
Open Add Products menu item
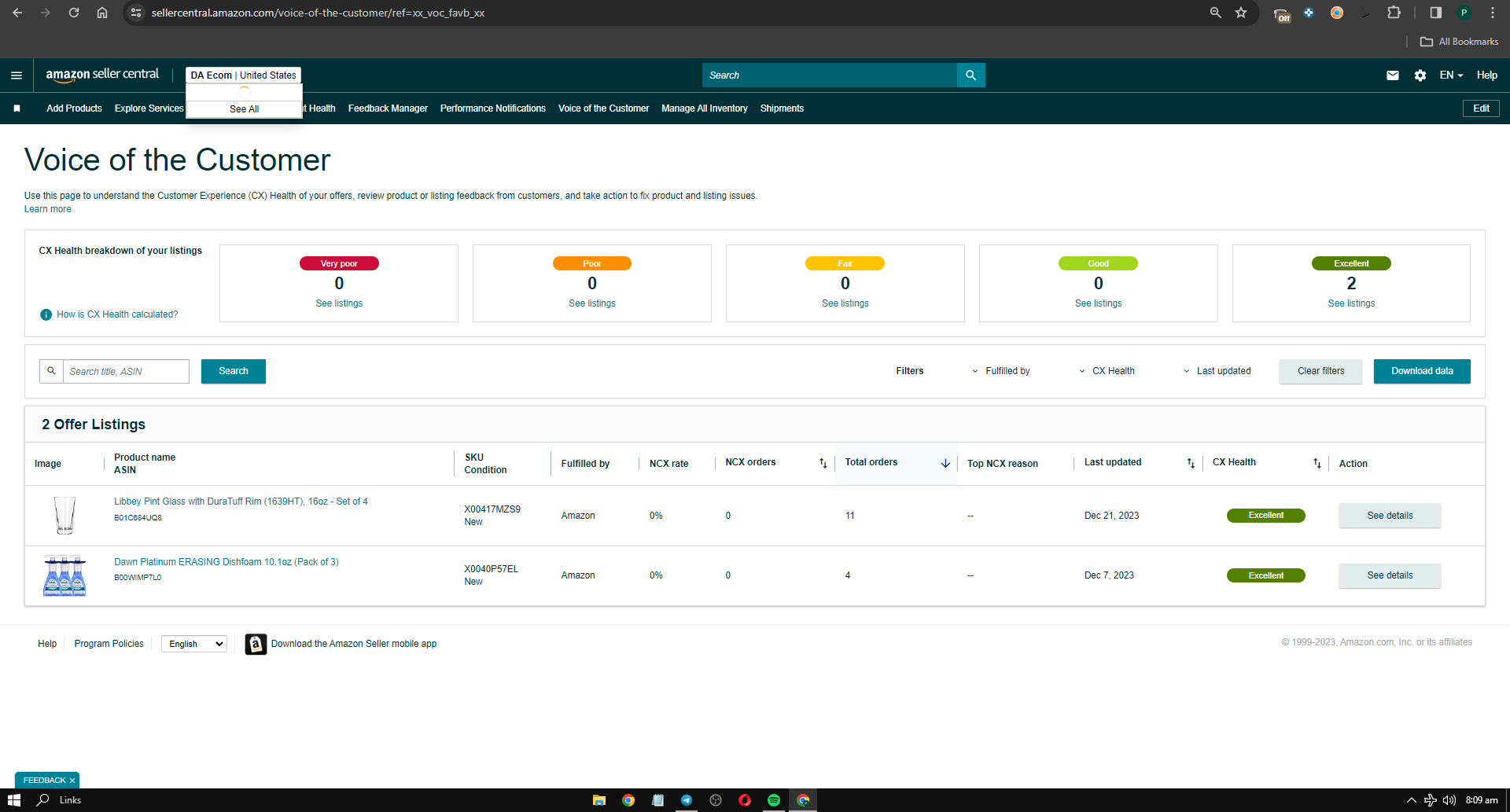(74, 108)
